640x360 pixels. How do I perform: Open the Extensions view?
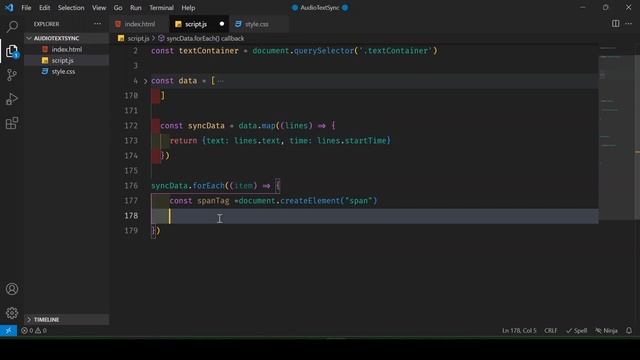[12, 123]
